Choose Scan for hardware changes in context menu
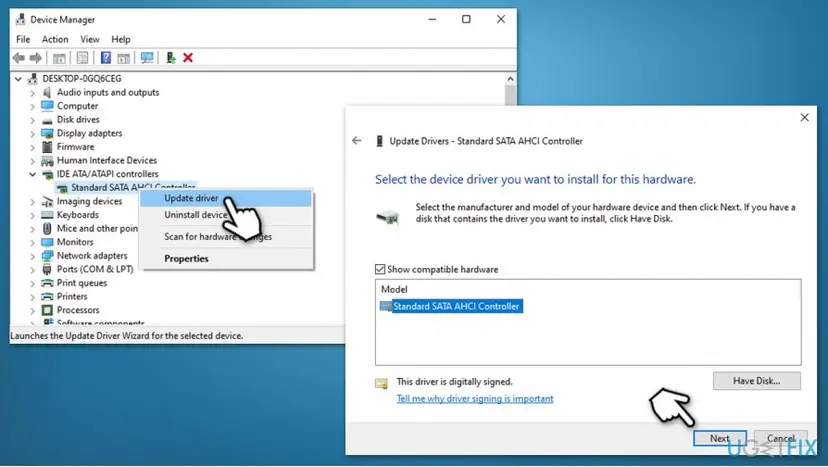 pyautogui.click(x=227, y=237)
